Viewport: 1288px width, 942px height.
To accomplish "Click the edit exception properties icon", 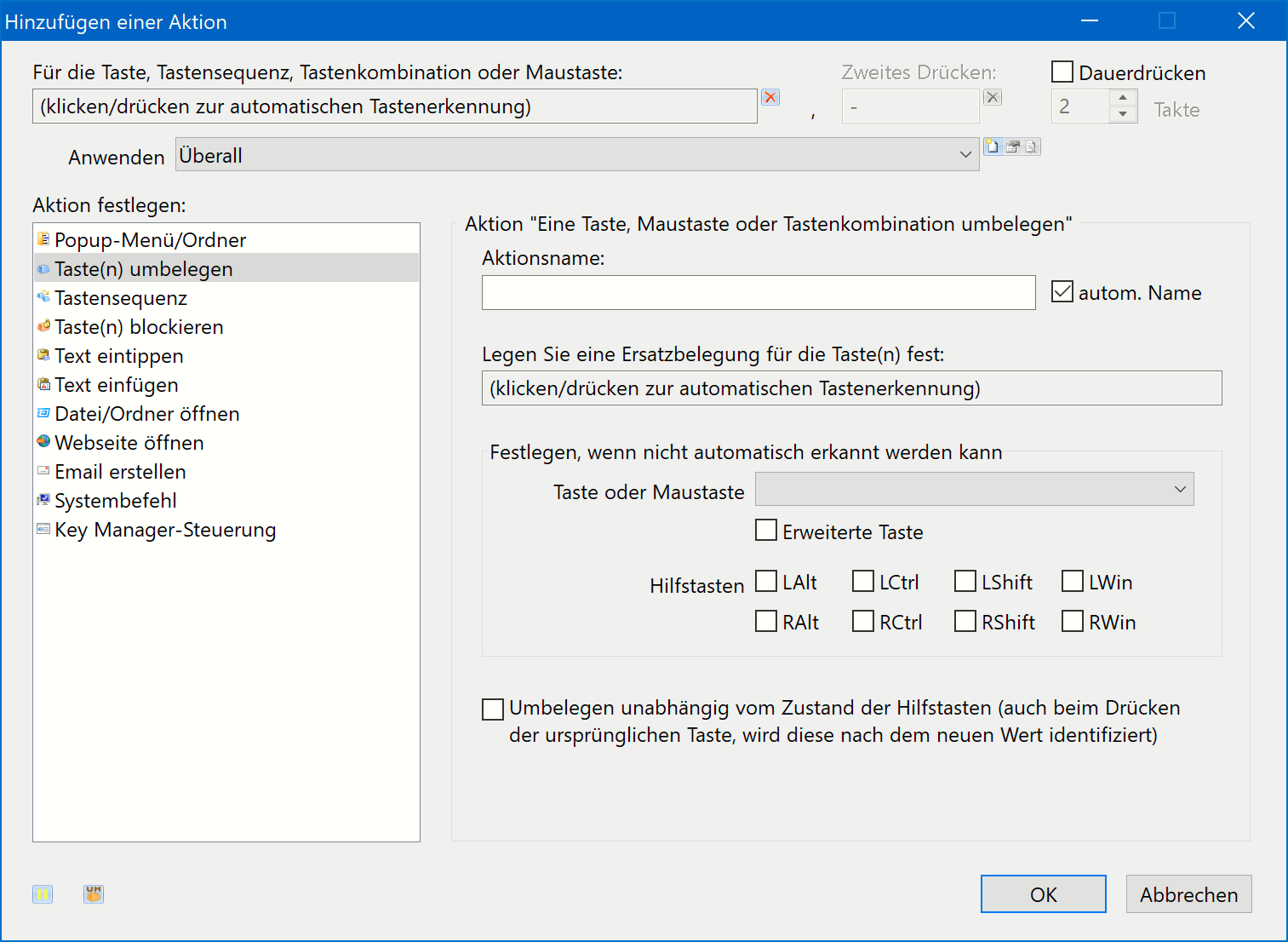I will (x=1012, y=146).
